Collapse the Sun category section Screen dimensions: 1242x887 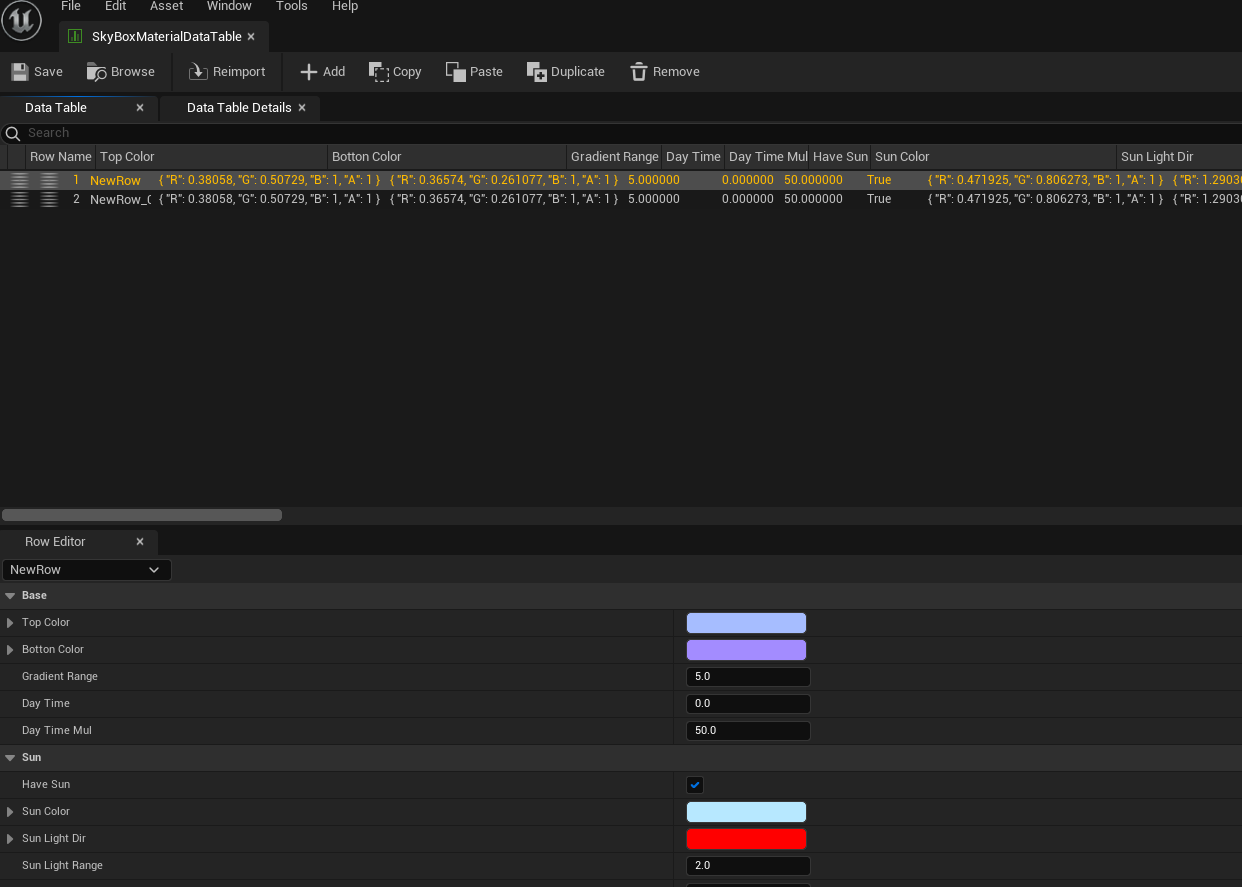10,758
